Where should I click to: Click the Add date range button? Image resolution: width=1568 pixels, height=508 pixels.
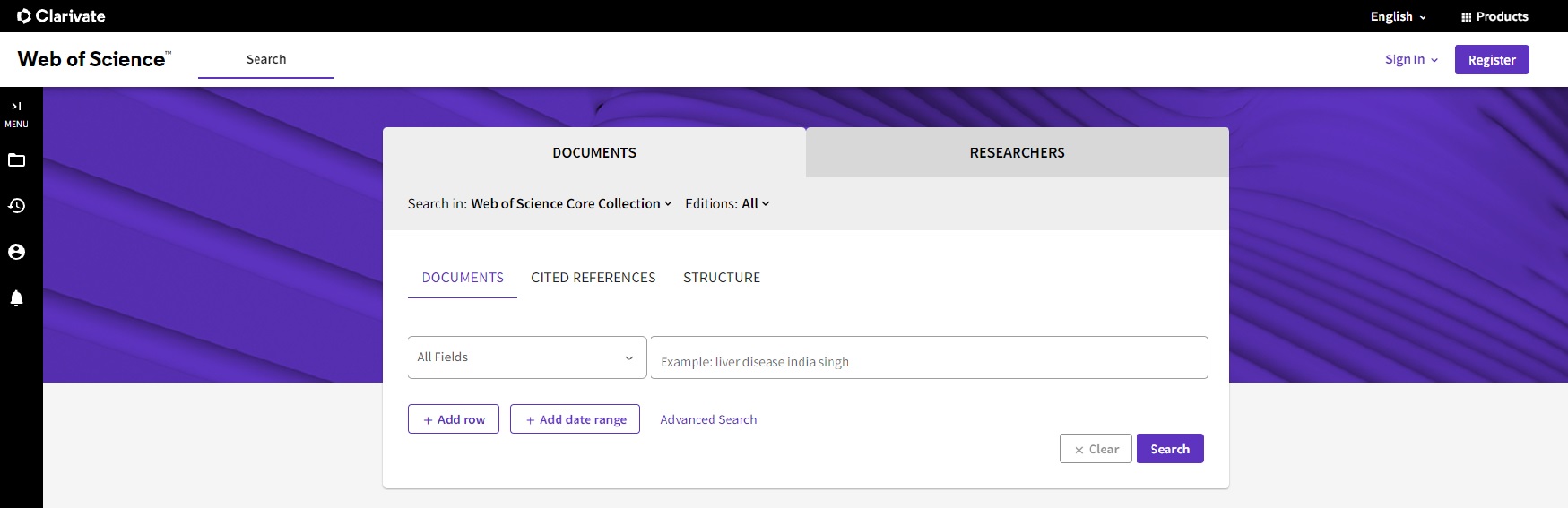(575, 419)
